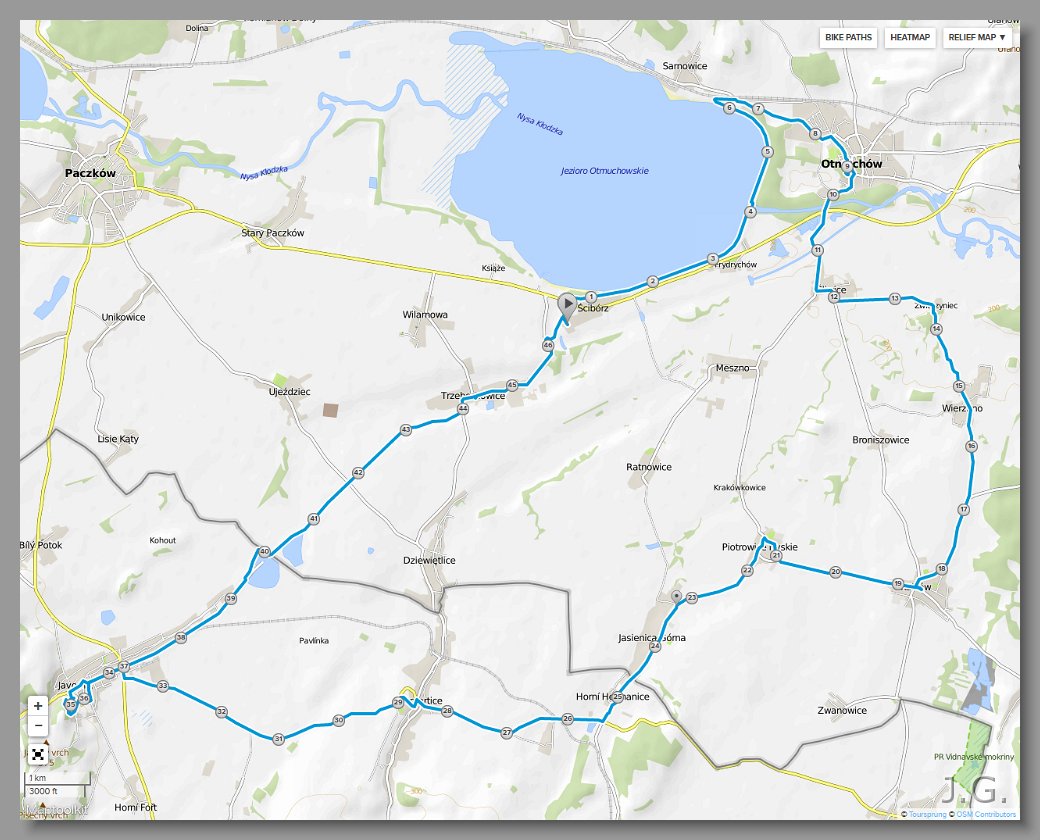Click kilometer marker 44 near Trzeboszowice

coord(463,409)
